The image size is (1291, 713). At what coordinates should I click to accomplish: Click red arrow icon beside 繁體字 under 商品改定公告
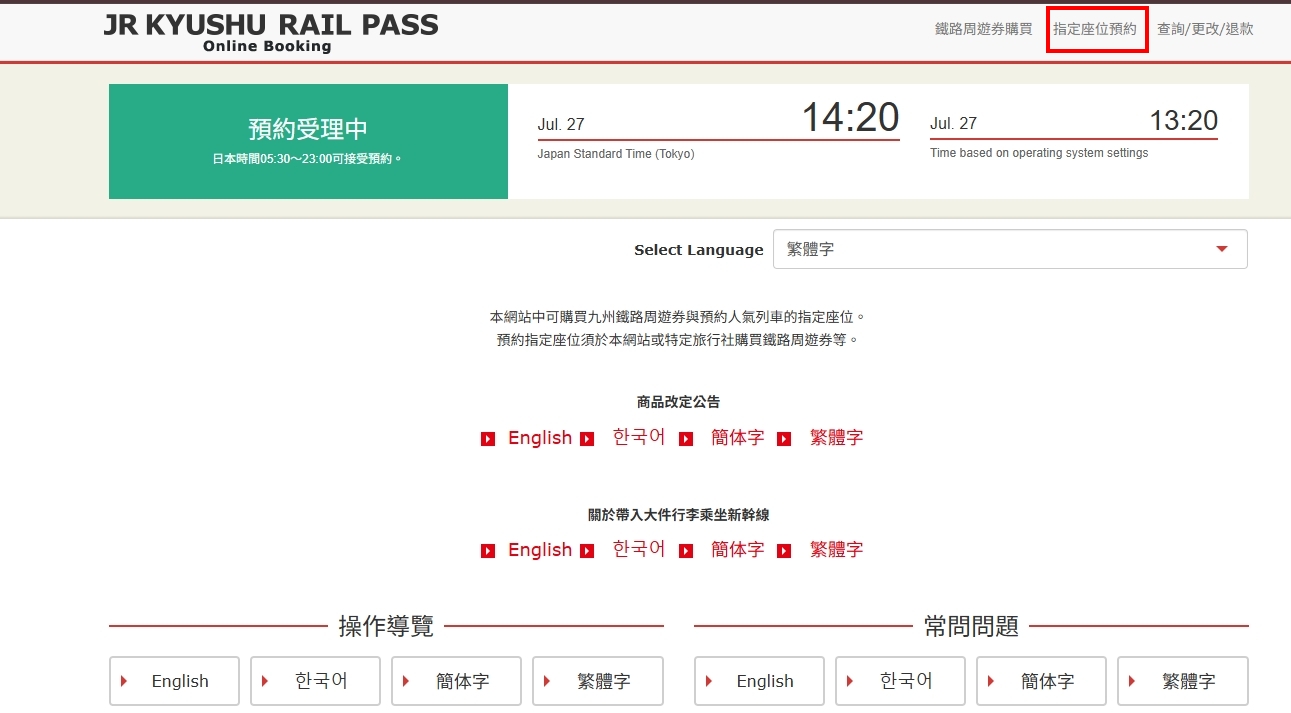click(x=784, y=439)
